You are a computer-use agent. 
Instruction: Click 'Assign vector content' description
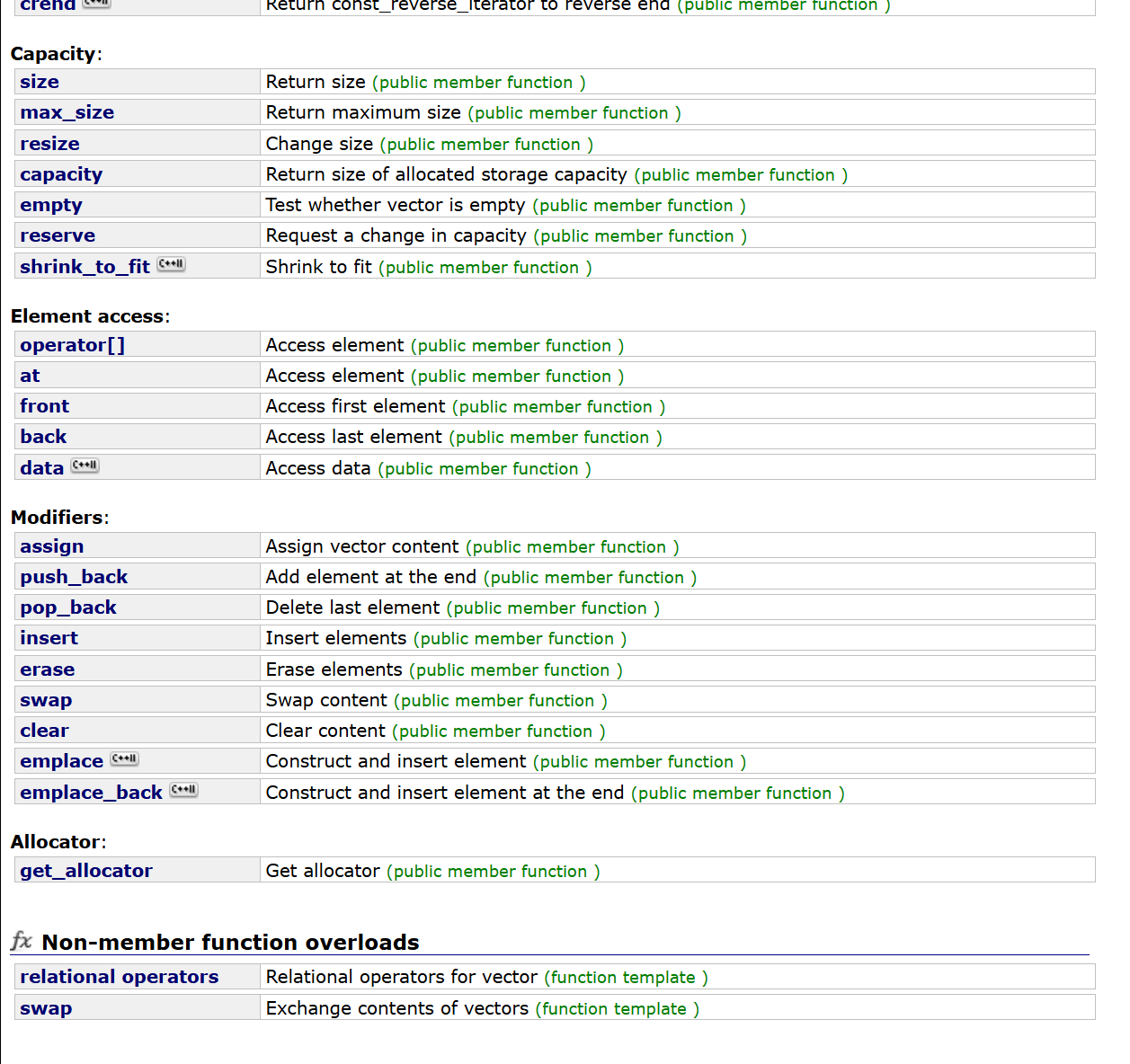tap(362, 546)
